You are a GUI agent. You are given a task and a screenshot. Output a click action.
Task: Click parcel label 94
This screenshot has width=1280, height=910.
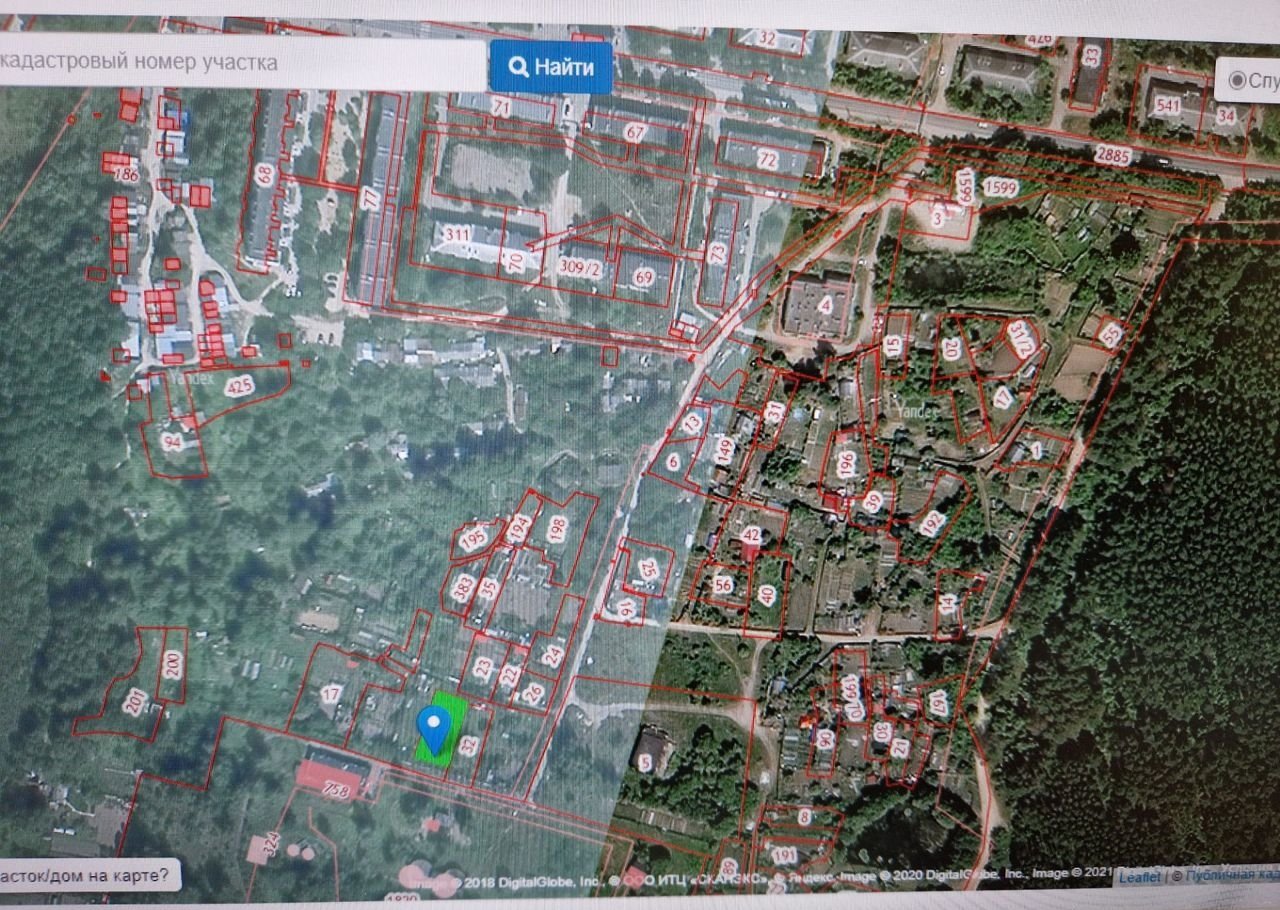[x=173, y=440]
